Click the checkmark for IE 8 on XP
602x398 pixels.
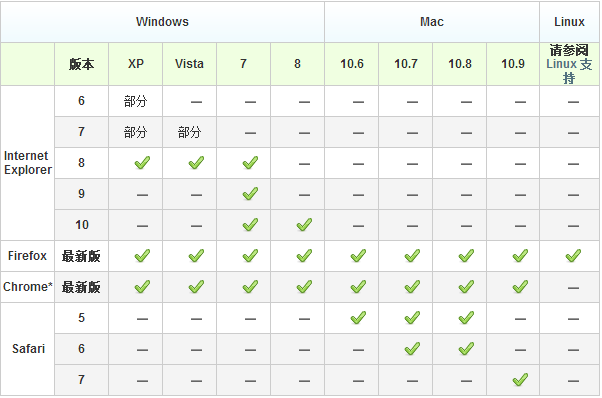coord(142,163)
